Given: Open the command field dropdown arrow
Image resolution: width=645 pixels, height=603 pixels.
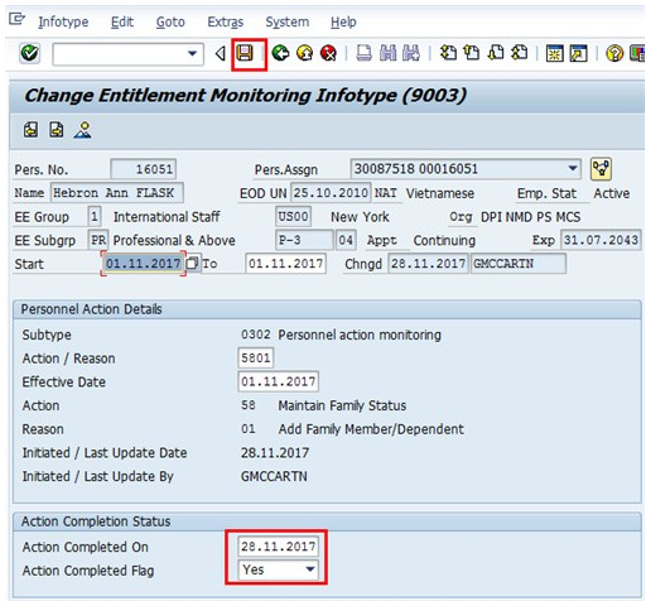Looking at the screenshot, I should [x=192, y=53].
